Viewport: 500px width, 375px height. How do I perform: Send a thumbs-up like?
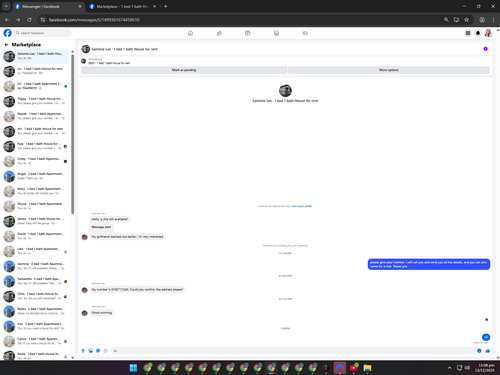[488, 351]
